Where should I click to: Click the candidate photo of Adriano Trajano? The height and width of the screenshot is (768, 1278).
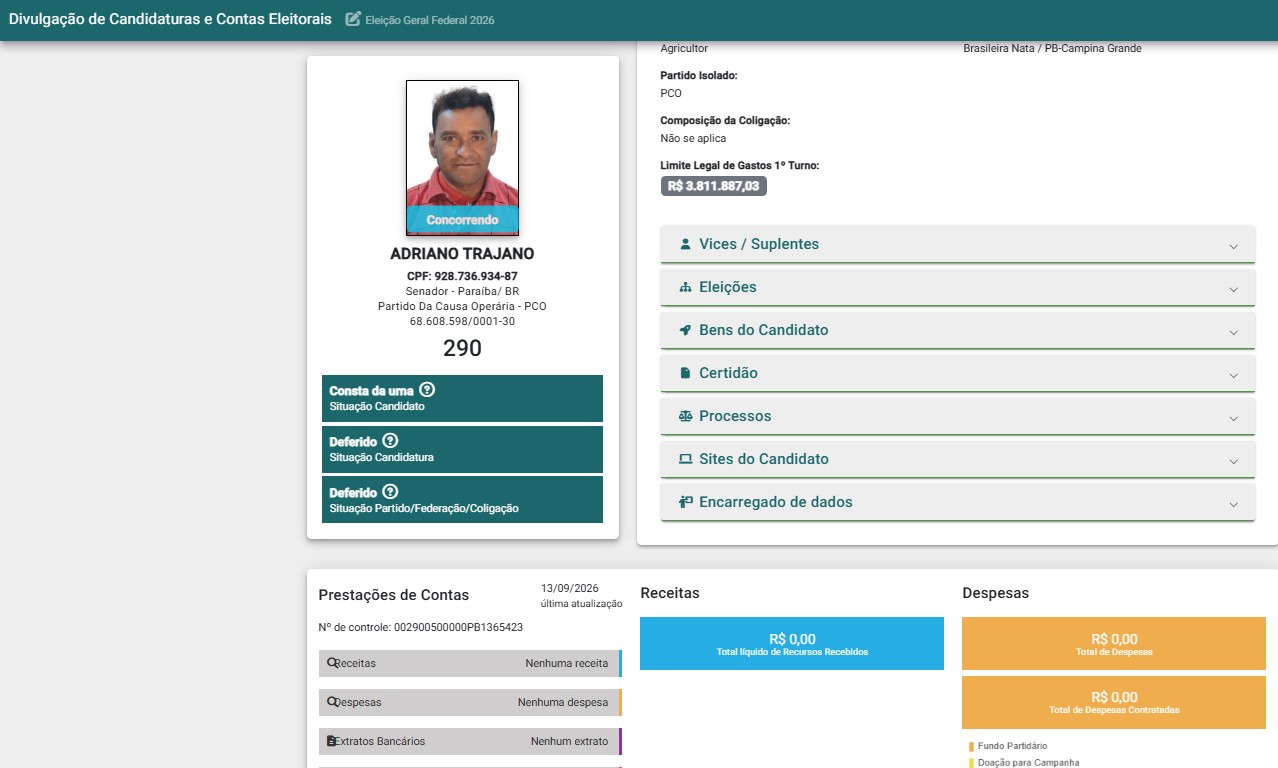click(462, 157)
